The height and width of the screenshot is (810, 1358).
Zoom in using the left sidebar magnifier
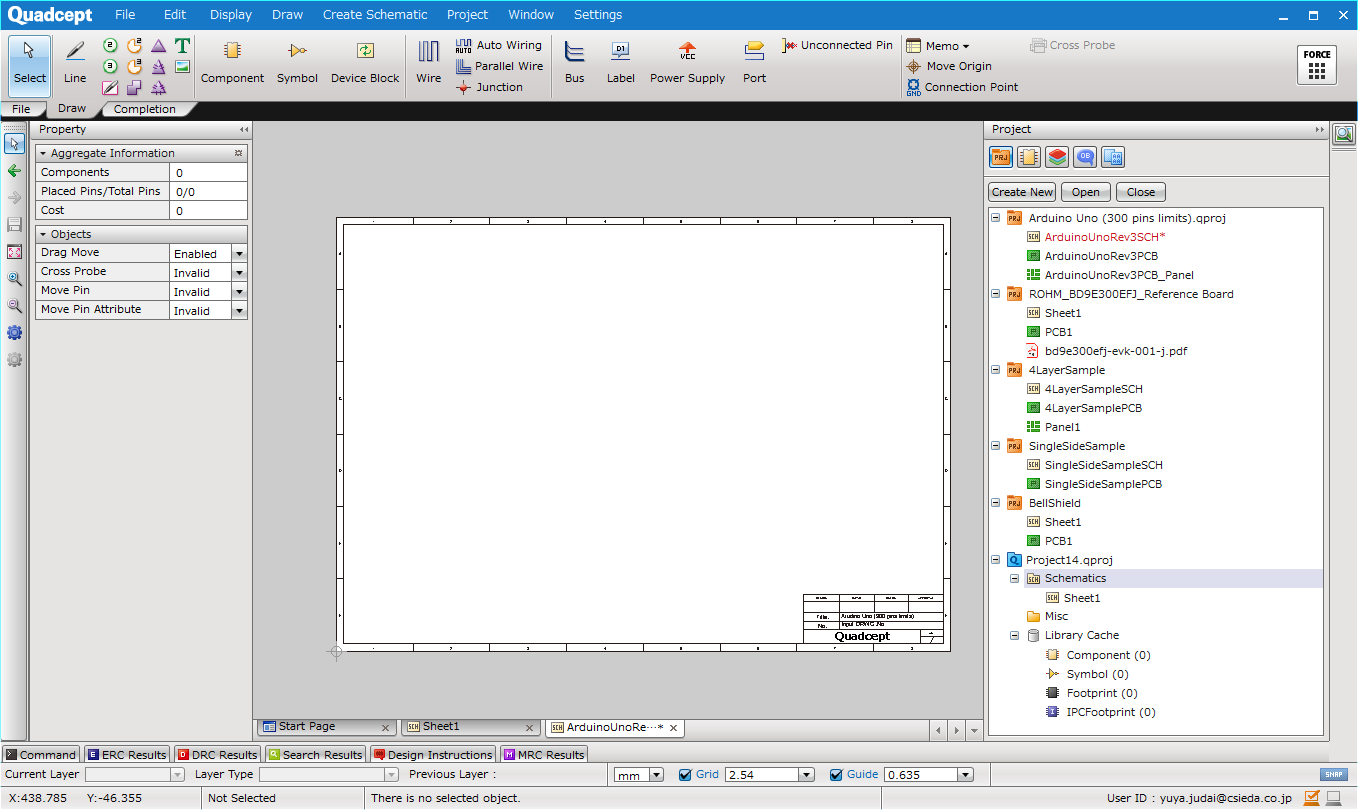(x=14, y=279)
